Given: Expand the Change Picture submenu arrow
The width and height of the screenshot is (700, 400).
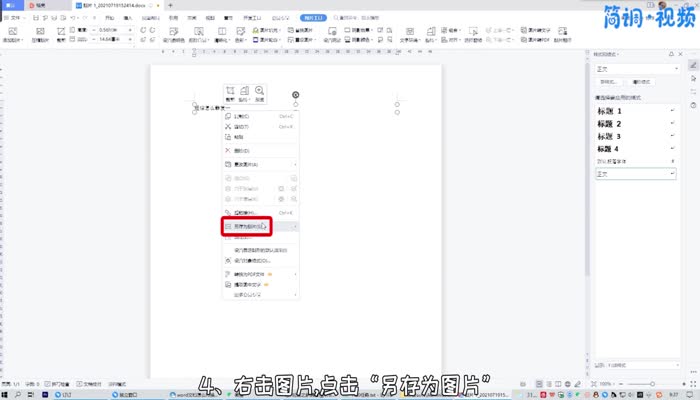Looking at the screenshot, I should click(x=295, y=164).
